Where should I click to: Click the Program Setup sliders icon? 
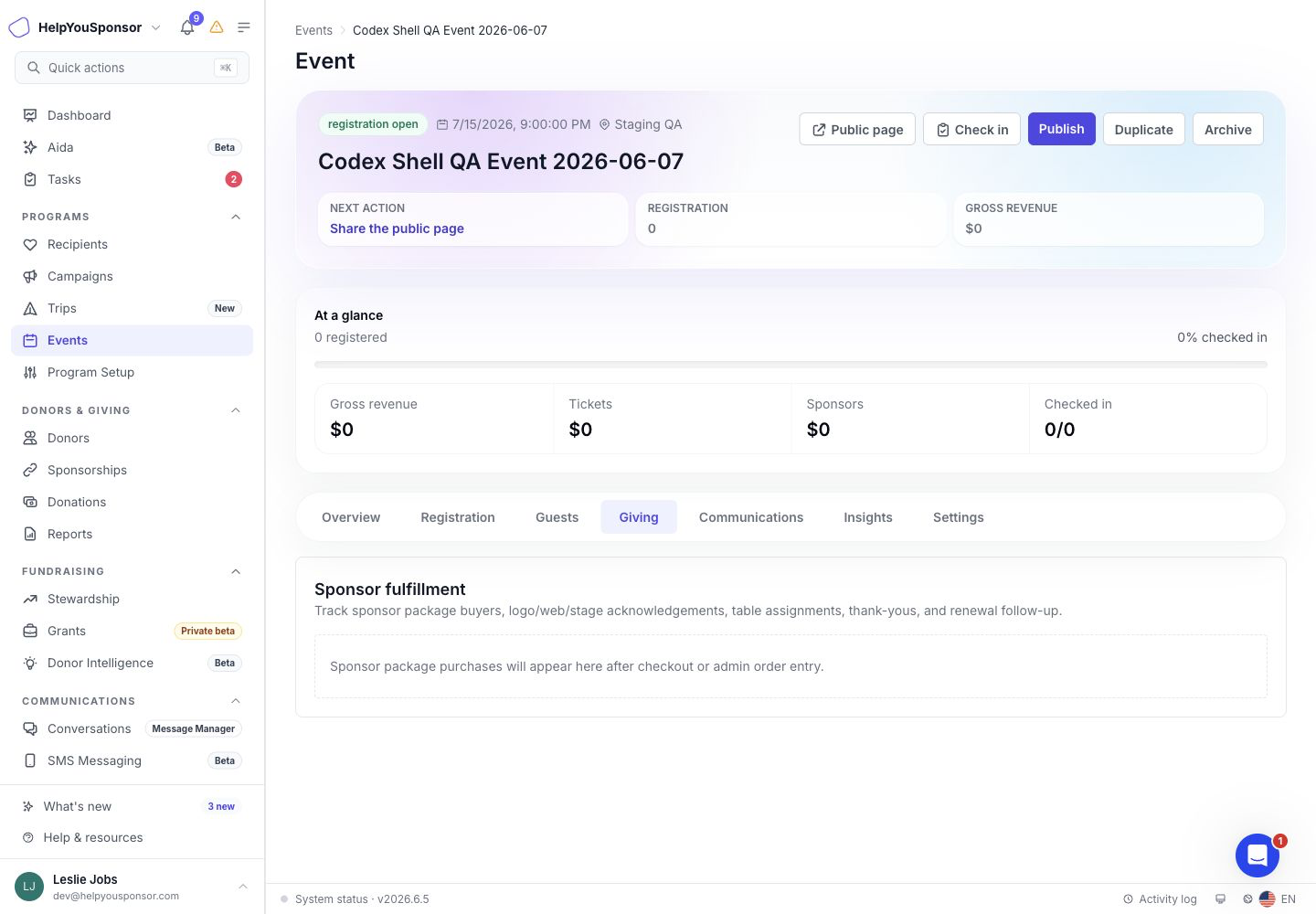[x=30, y=372]
